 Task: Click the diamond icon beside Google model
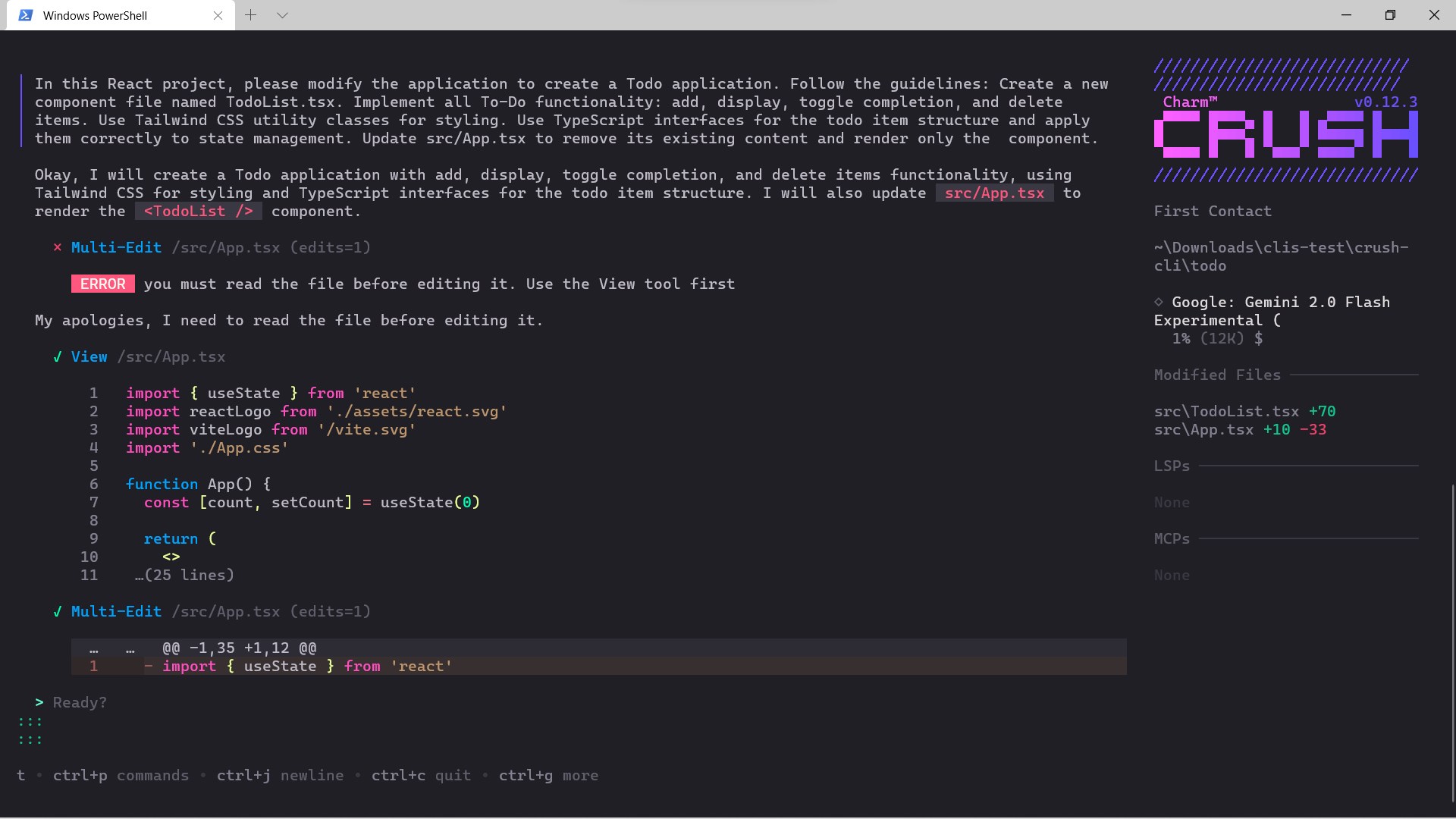(x=1158, y=302)
